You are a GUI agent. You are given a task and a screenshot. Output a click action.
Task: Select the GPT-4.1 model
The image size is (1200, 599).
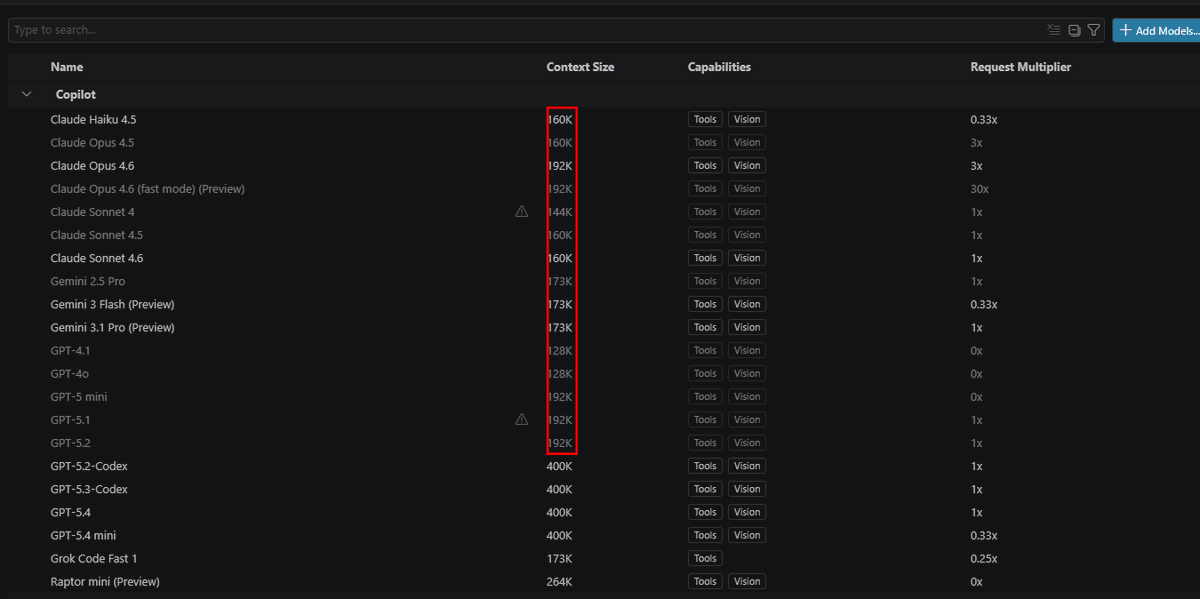[70, 350]
